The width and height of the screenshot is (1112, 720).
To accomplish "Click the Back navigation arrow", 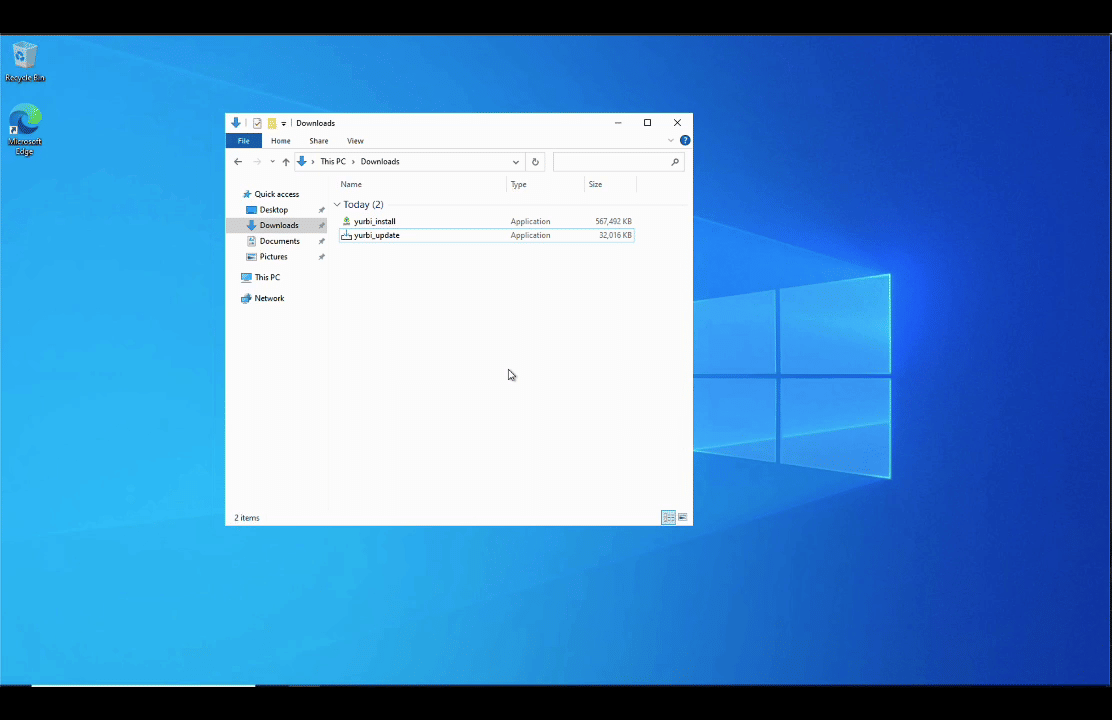I will (238, 162).
